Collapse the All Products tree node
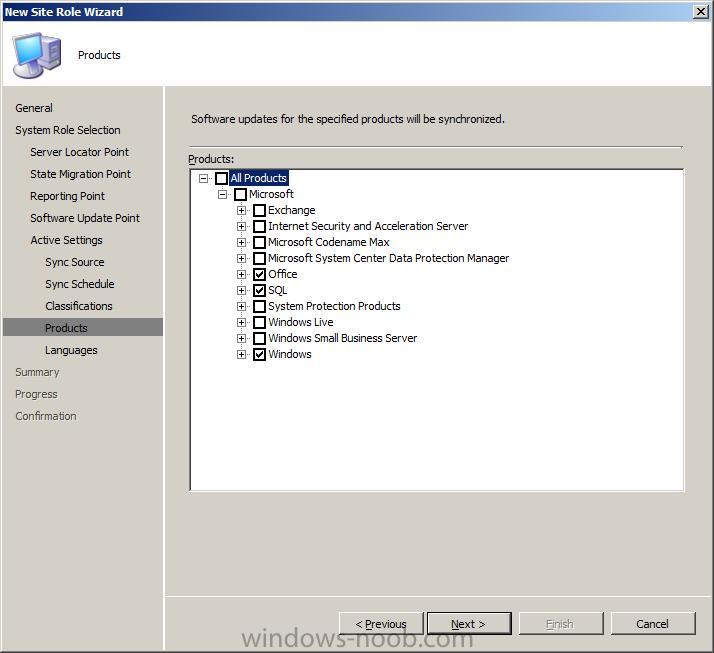714x653 pixels. [204, 178]
